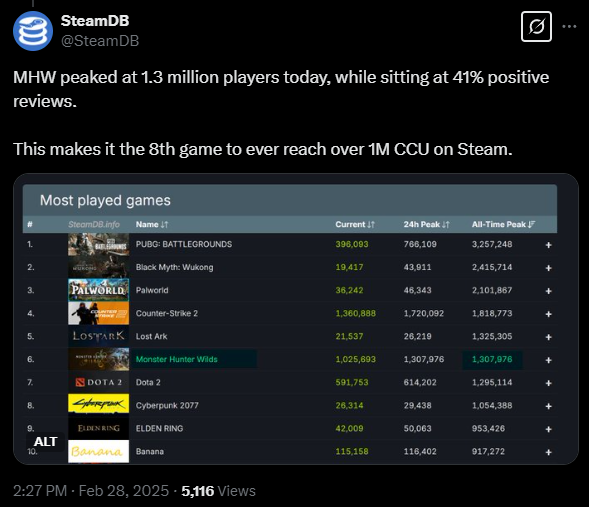The height and width of the screenshot is (507, 589).
Task: Click the highlighted 1,307,976 all-time peak cell
Action: pyautogui.click(x=492, y=359)
